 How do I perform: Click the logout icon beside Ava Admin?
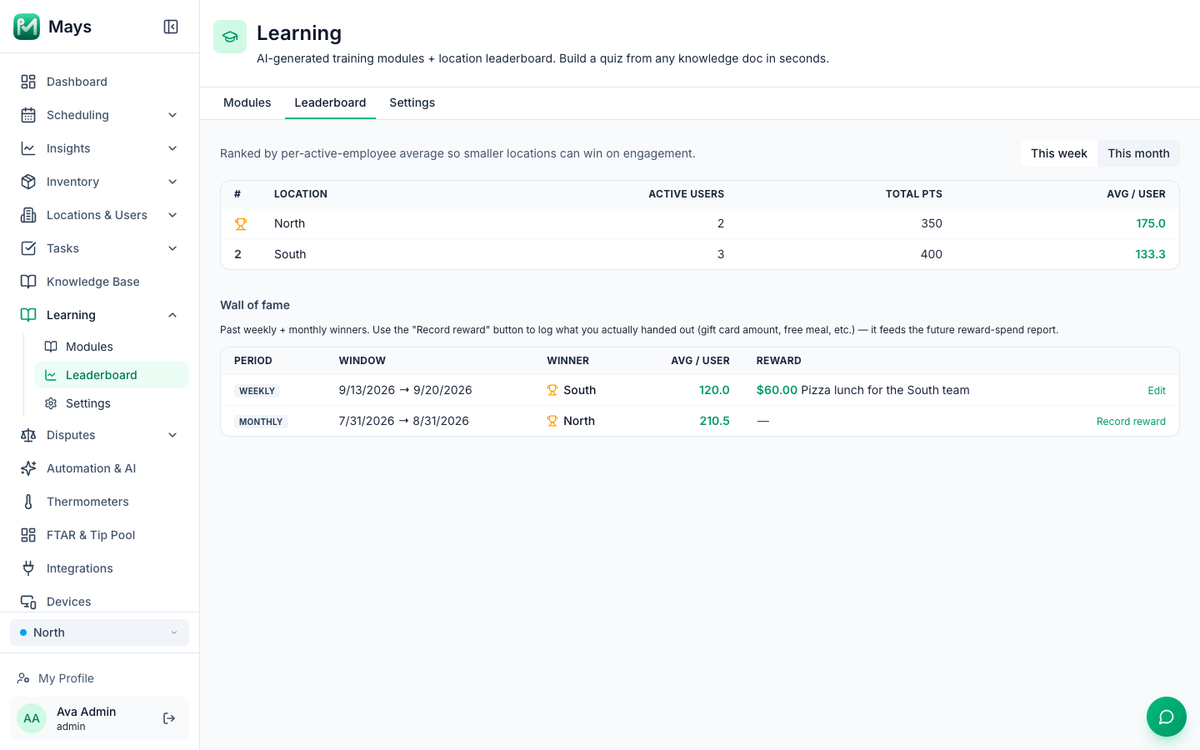pos(169,718)
